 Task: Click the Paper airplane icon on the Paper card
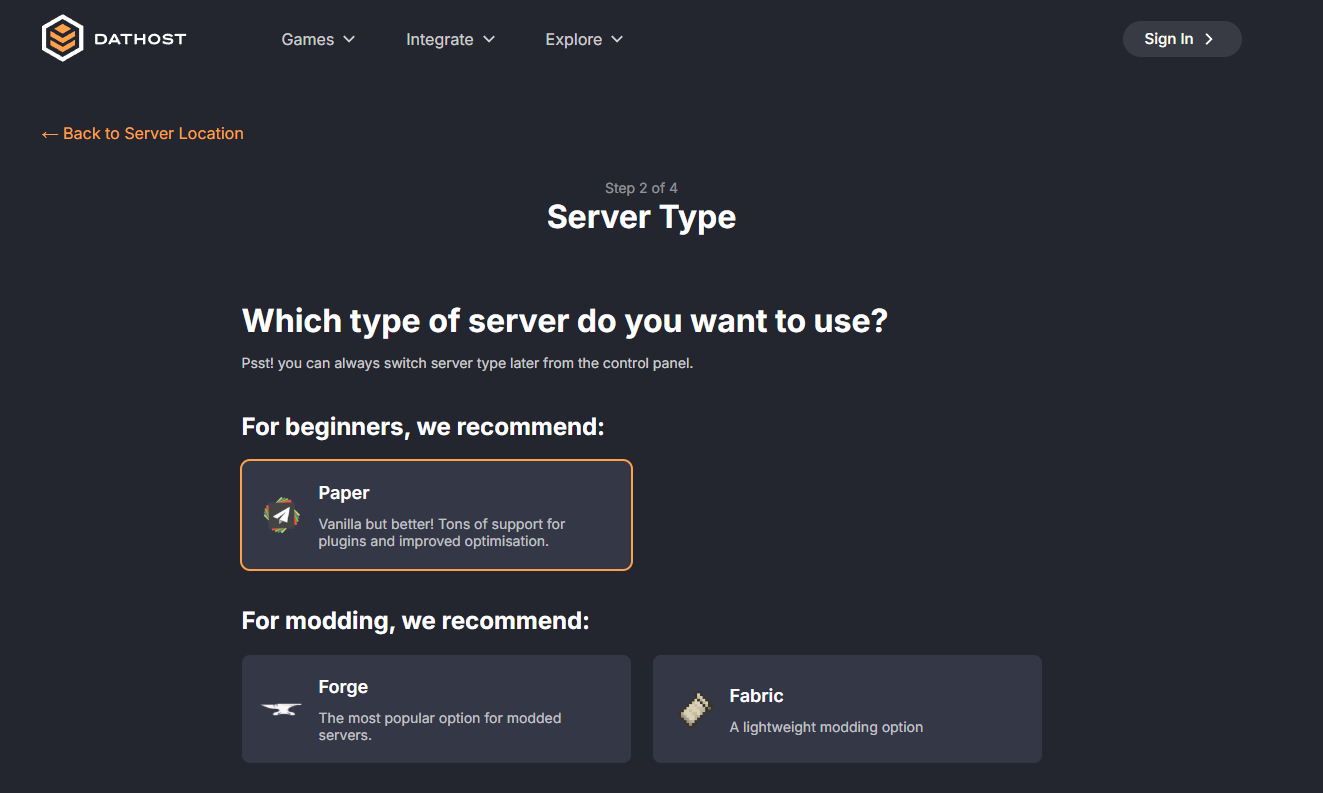[281, 514]
